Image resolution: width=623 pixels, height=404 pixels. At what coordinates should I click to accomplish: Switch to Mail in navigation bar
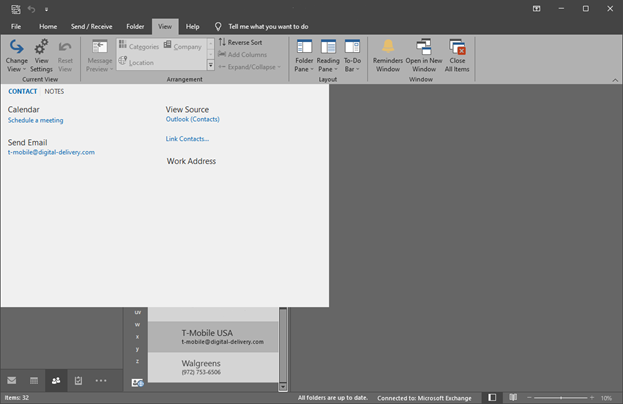[x=12, y=381]
